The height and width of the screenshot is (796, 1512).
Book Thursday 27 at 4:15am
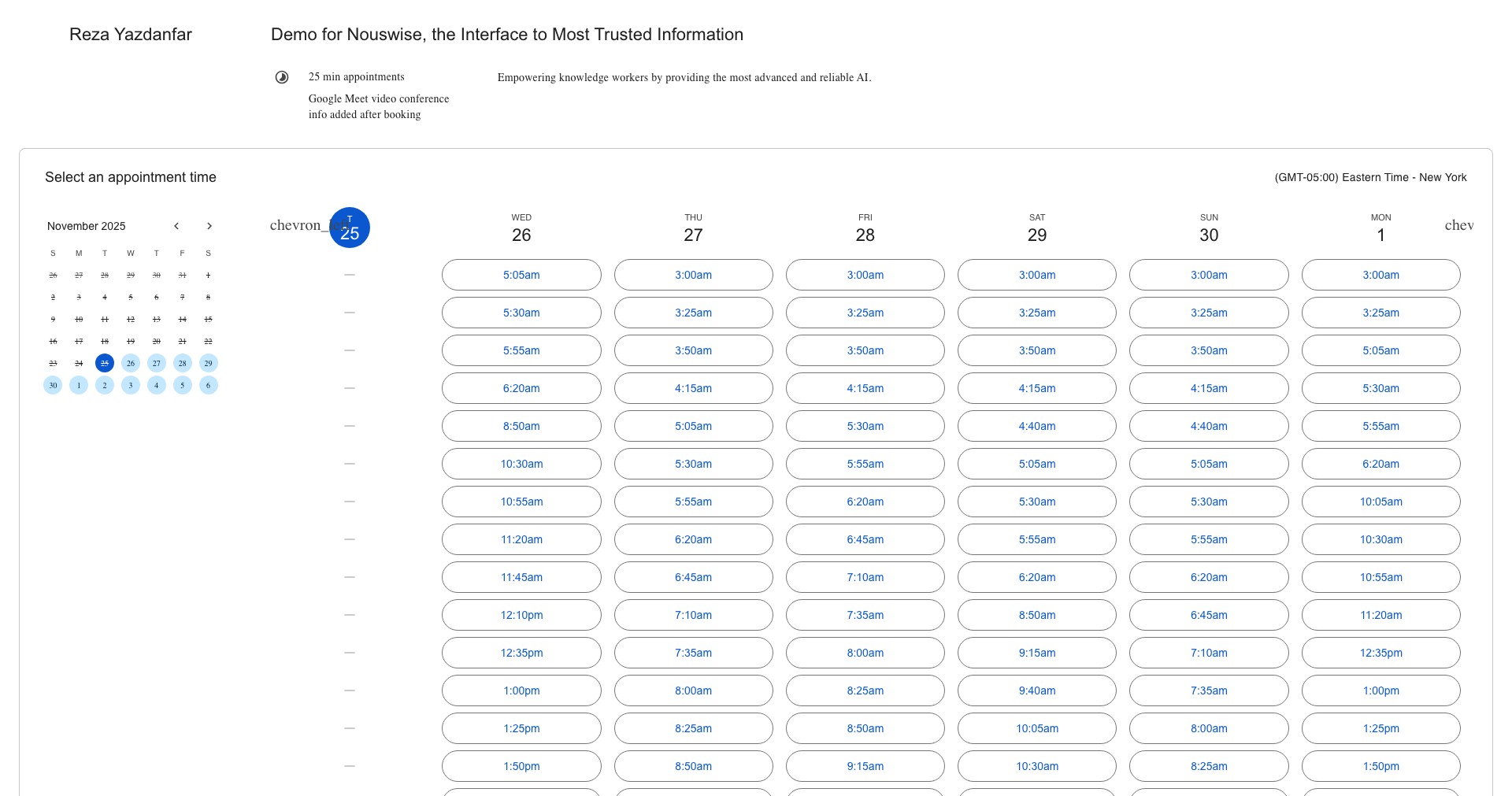[x=693, y=388]
